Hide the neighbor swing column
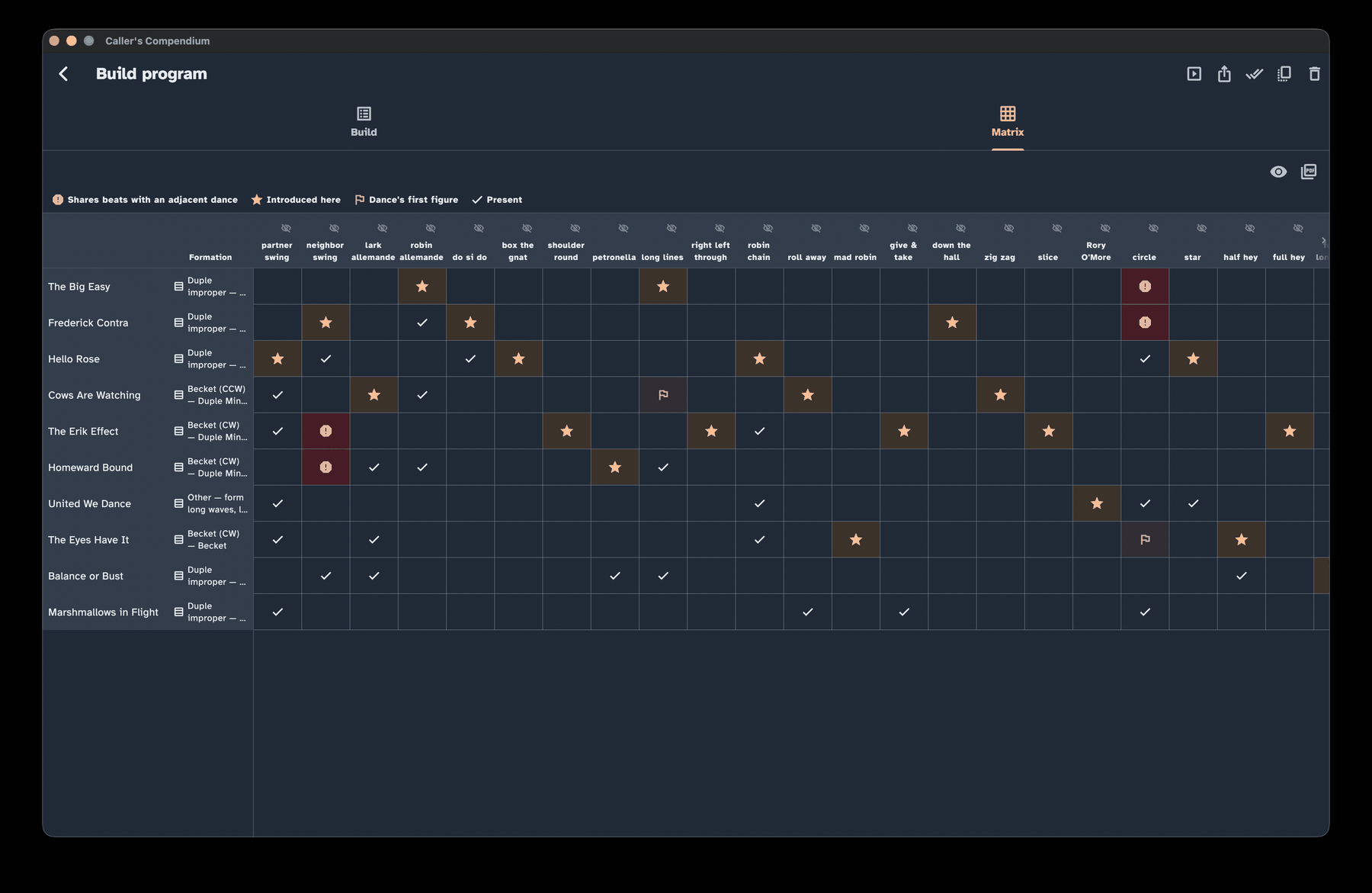Screen dimensions: 1372x893 (334, 228)
